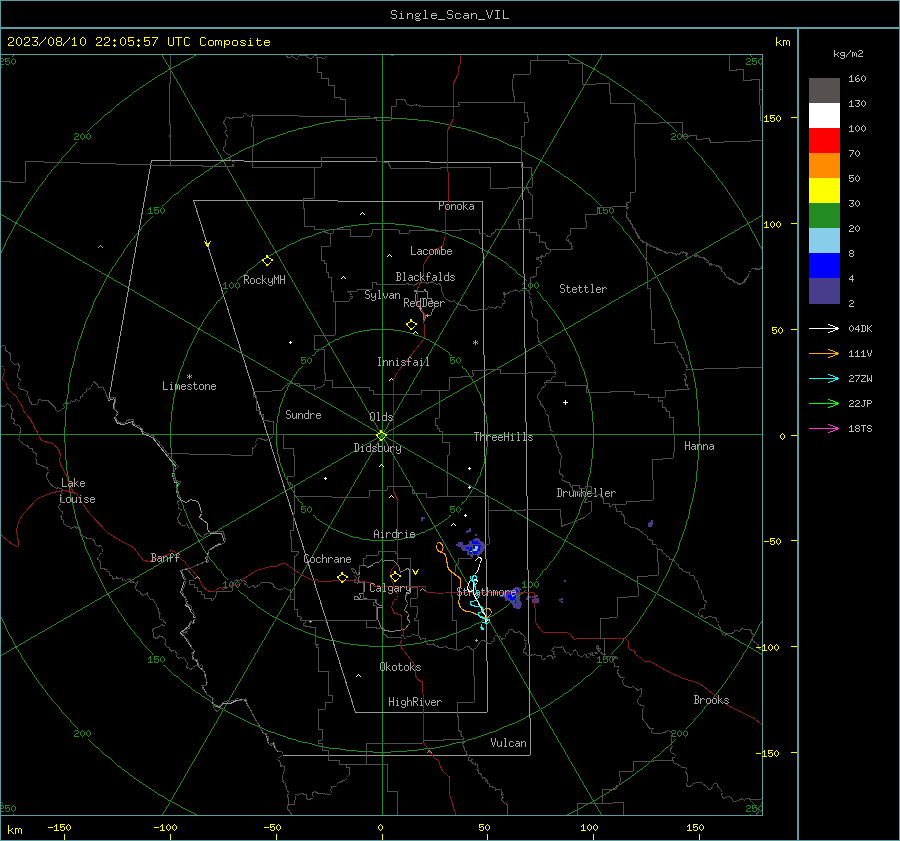Viewport: 900px width, 841px height.
Task: Click the Single_Scan_VIL title text
Action: 449,15
